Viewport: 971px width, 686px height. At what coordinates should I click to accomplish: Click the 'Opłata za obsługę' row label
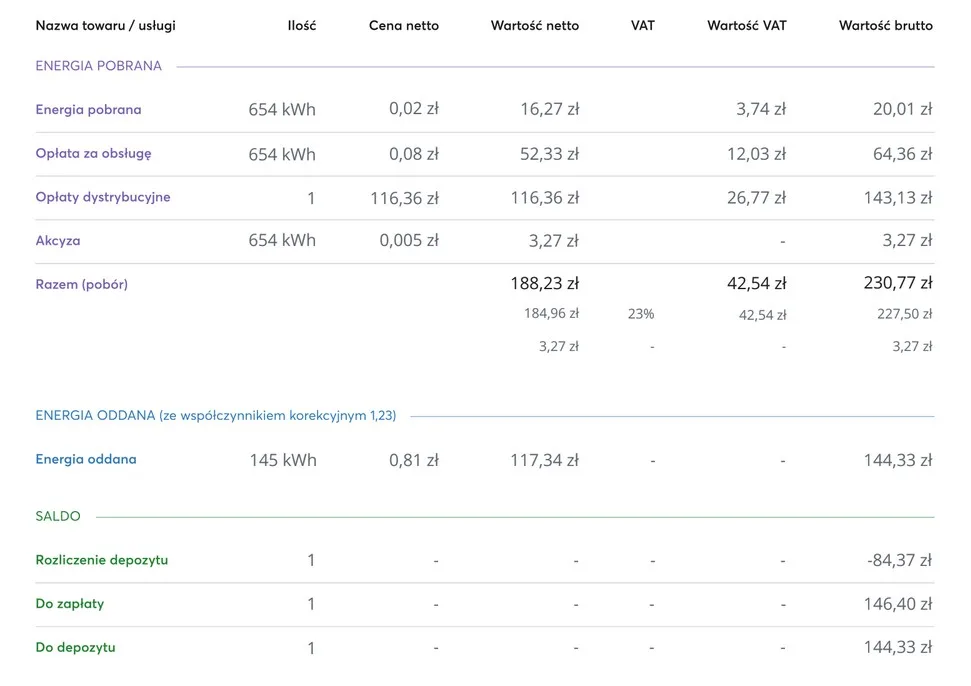[93, 154]
